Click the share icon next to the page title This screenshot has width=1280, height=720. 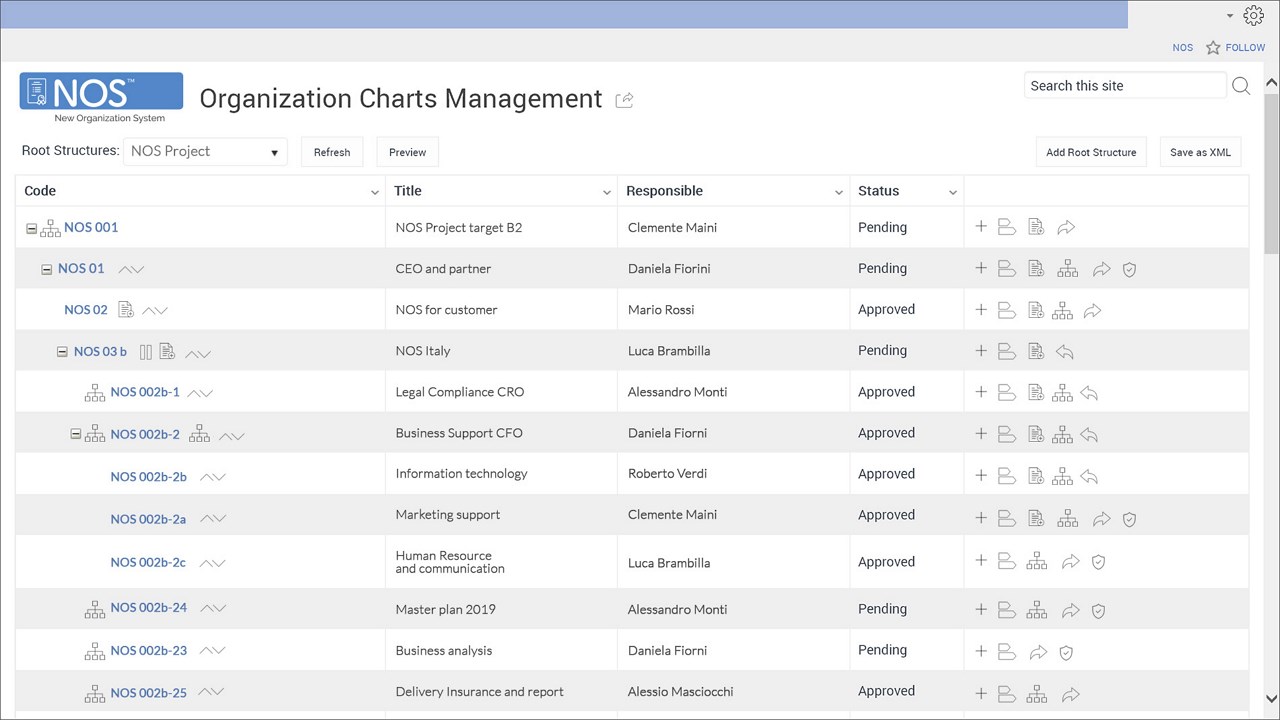625,99
